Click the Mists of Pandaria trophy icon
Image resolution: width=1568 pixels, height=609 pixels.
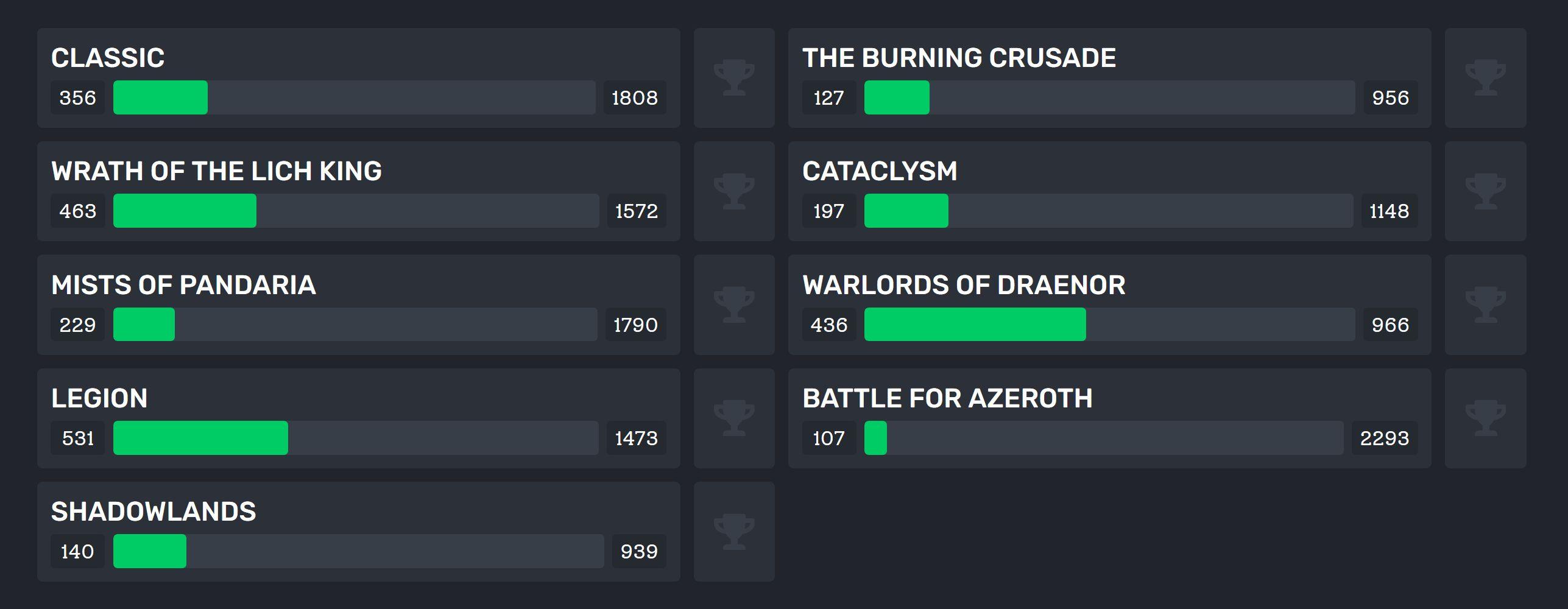(734, 304)
